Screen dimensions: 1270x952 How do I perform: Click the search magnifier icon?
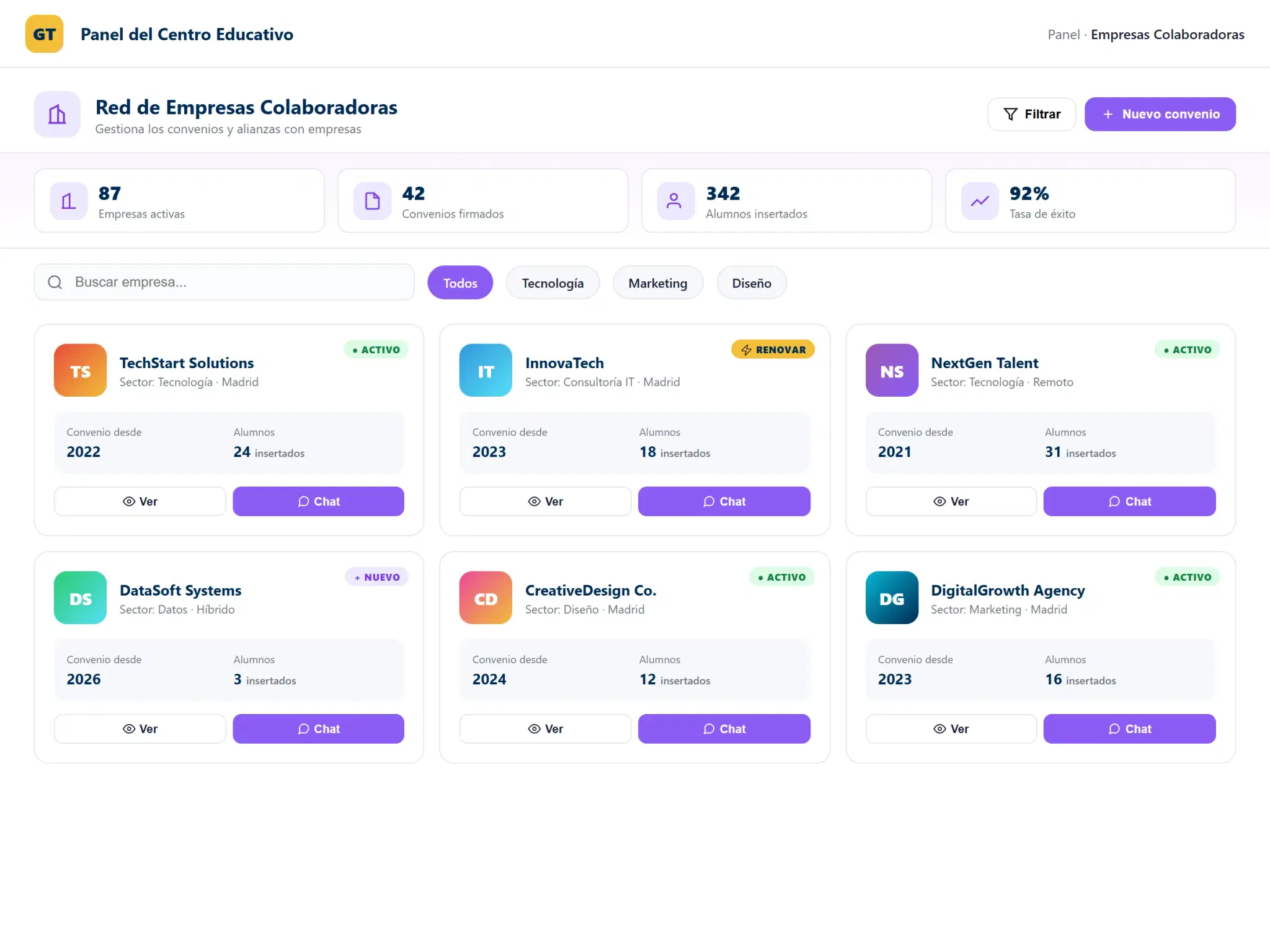(x=55, y=283)
